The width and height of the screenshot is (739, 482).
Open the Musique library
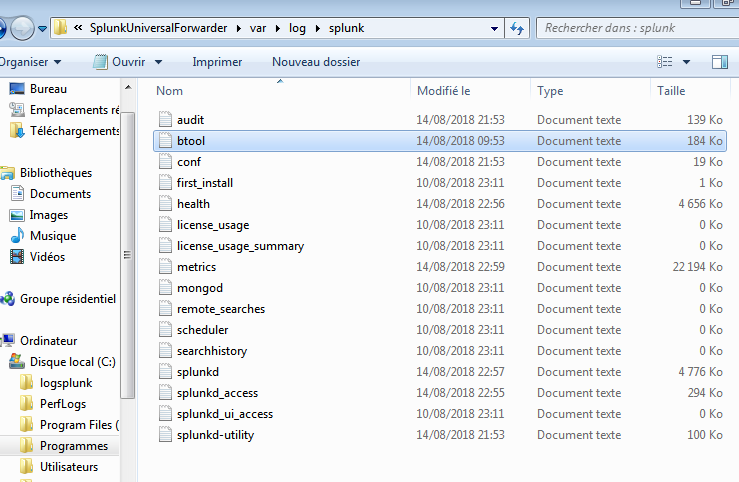[53, 236]
